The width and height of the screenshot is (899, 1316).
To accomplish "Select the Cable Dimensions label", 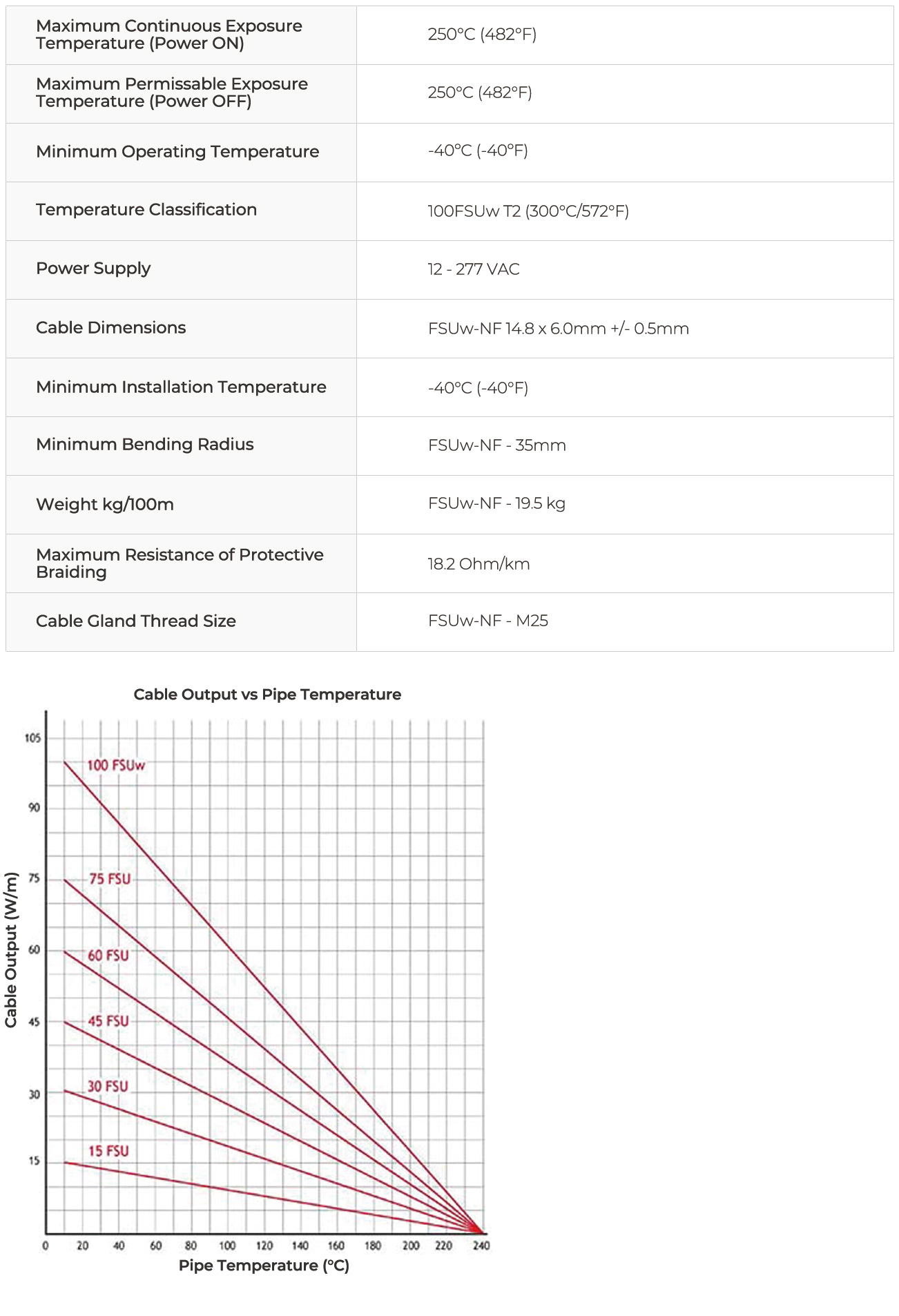I will click(x=111, y=328).
